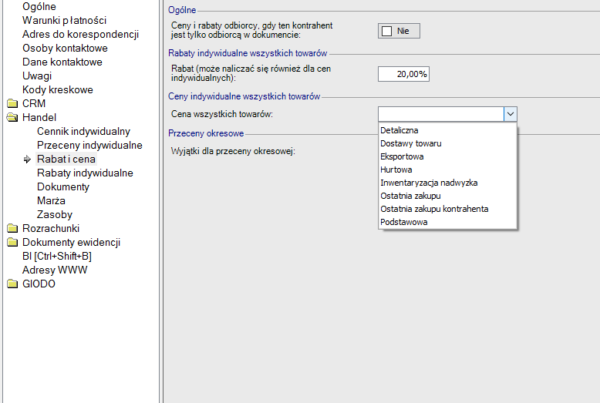Open Ogólne in the navigation tree
The width and height of the screenshot is (600, 403).
tap(39, 7)
